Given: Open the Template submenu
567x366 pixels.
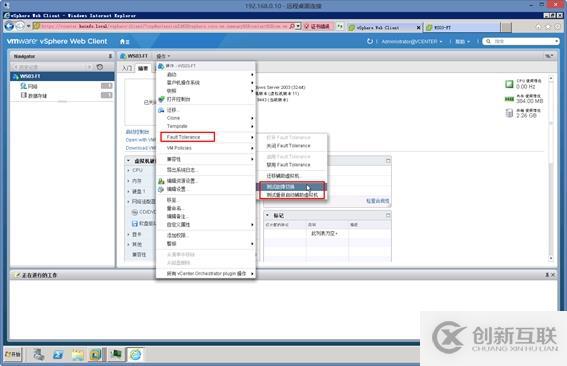Looking at the screenshot, I should click(x=206, y=126).
